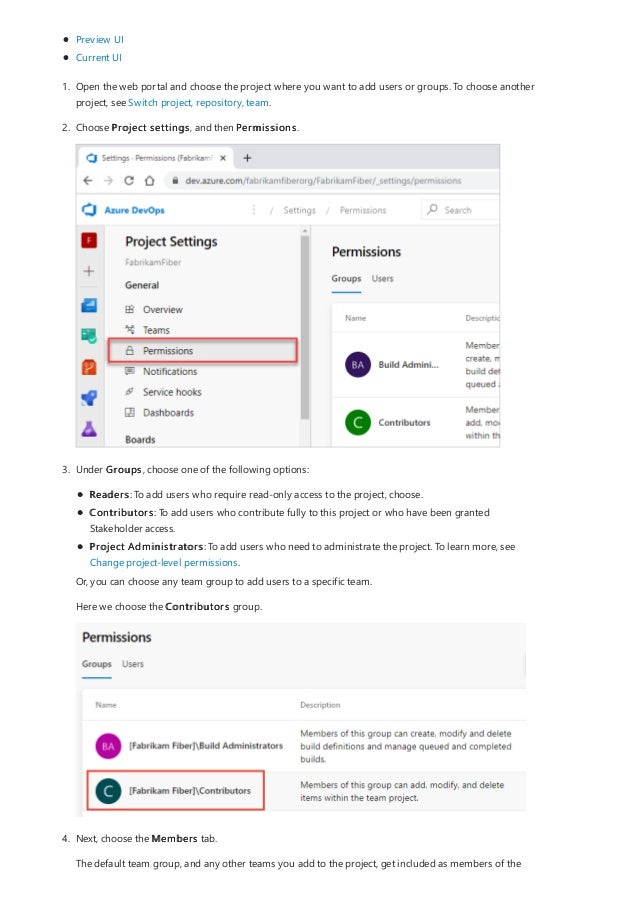Reload the page with refresh icon
Image resolution: width=638 pixels, height=903 pixels.
[x=129, y=180]
